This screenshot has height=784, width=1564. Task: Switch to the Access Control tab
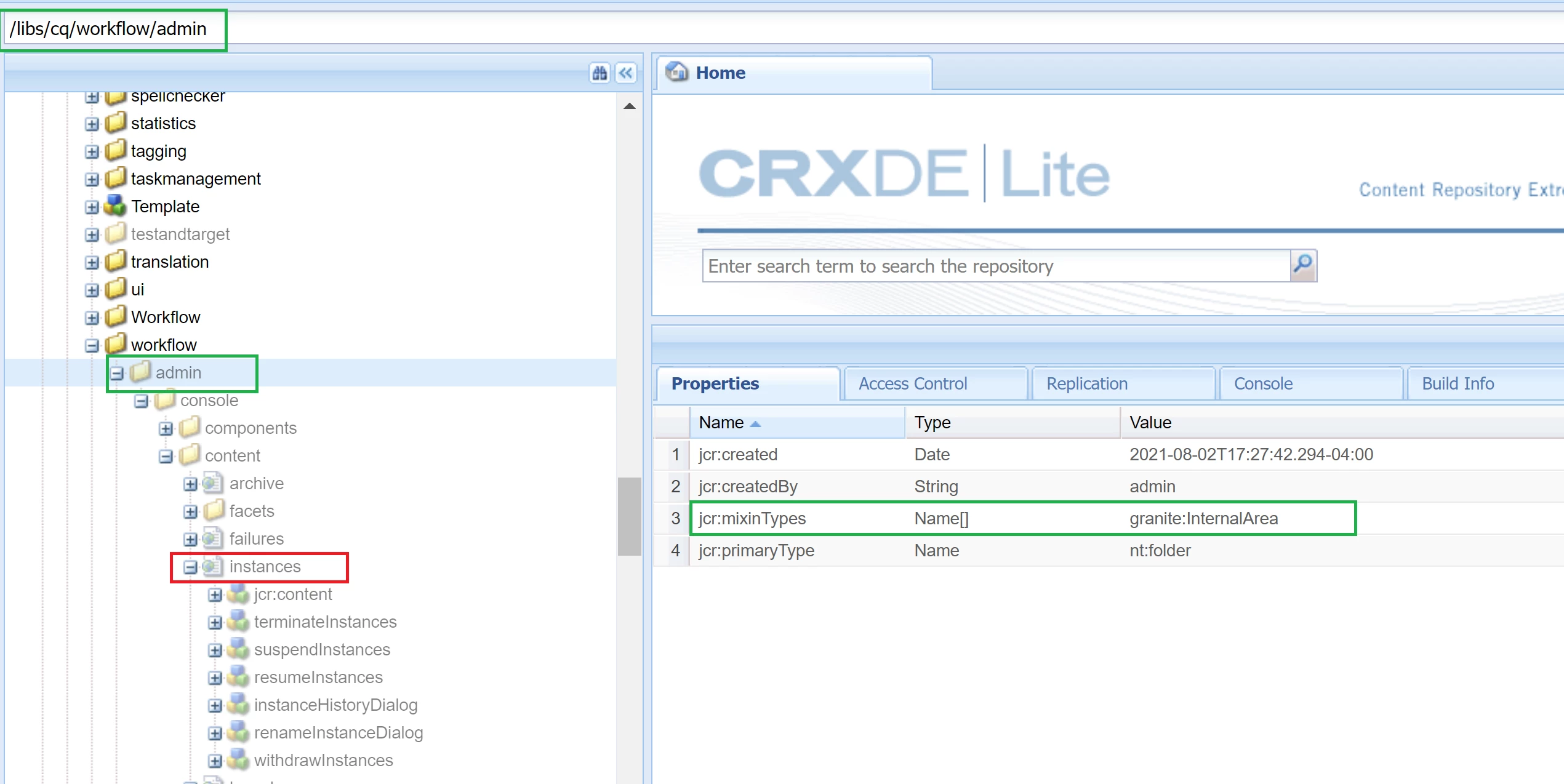pyautogui.click(x=912, y=383)
